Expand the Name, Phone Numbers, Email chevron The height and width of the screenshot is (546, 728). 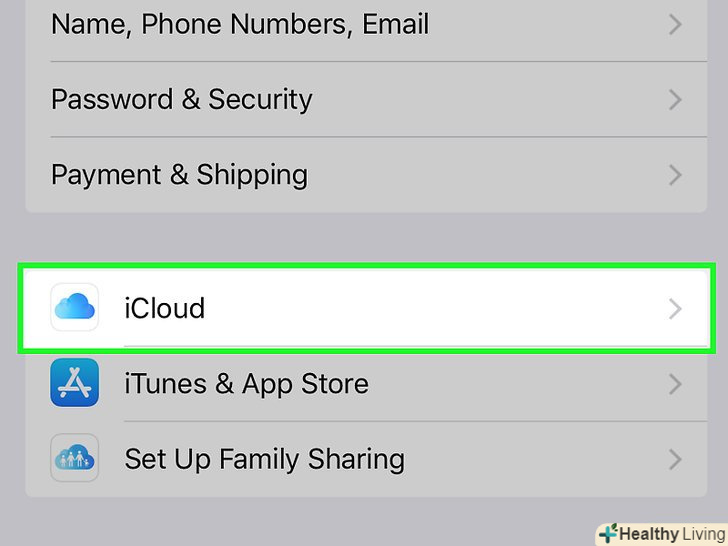675,24
